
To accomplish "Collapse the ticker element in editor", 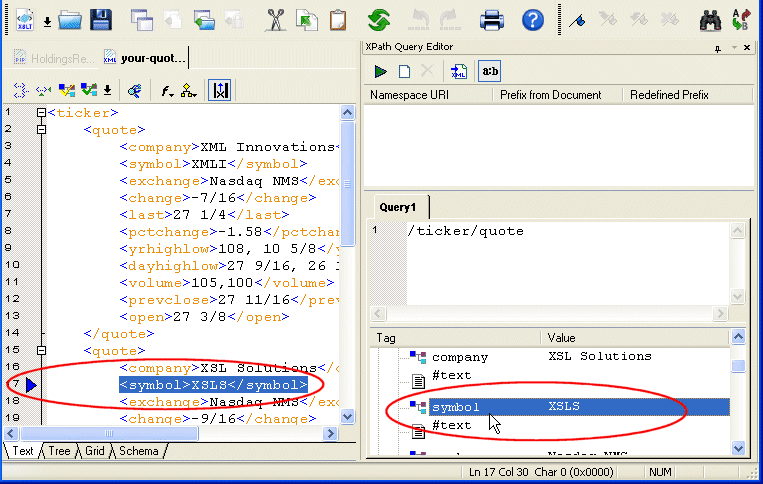I will [41, 114].
